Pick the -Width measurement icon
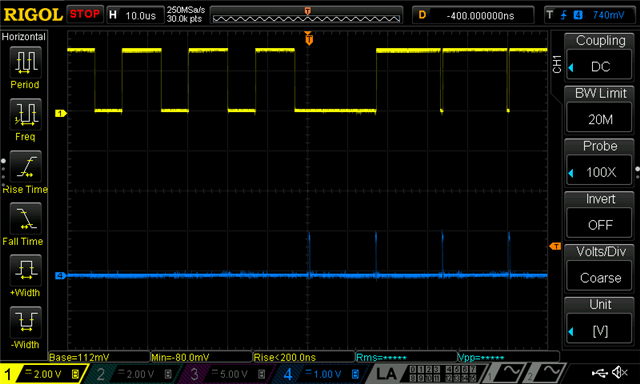640x384 pixels. [x=25, y=322]
